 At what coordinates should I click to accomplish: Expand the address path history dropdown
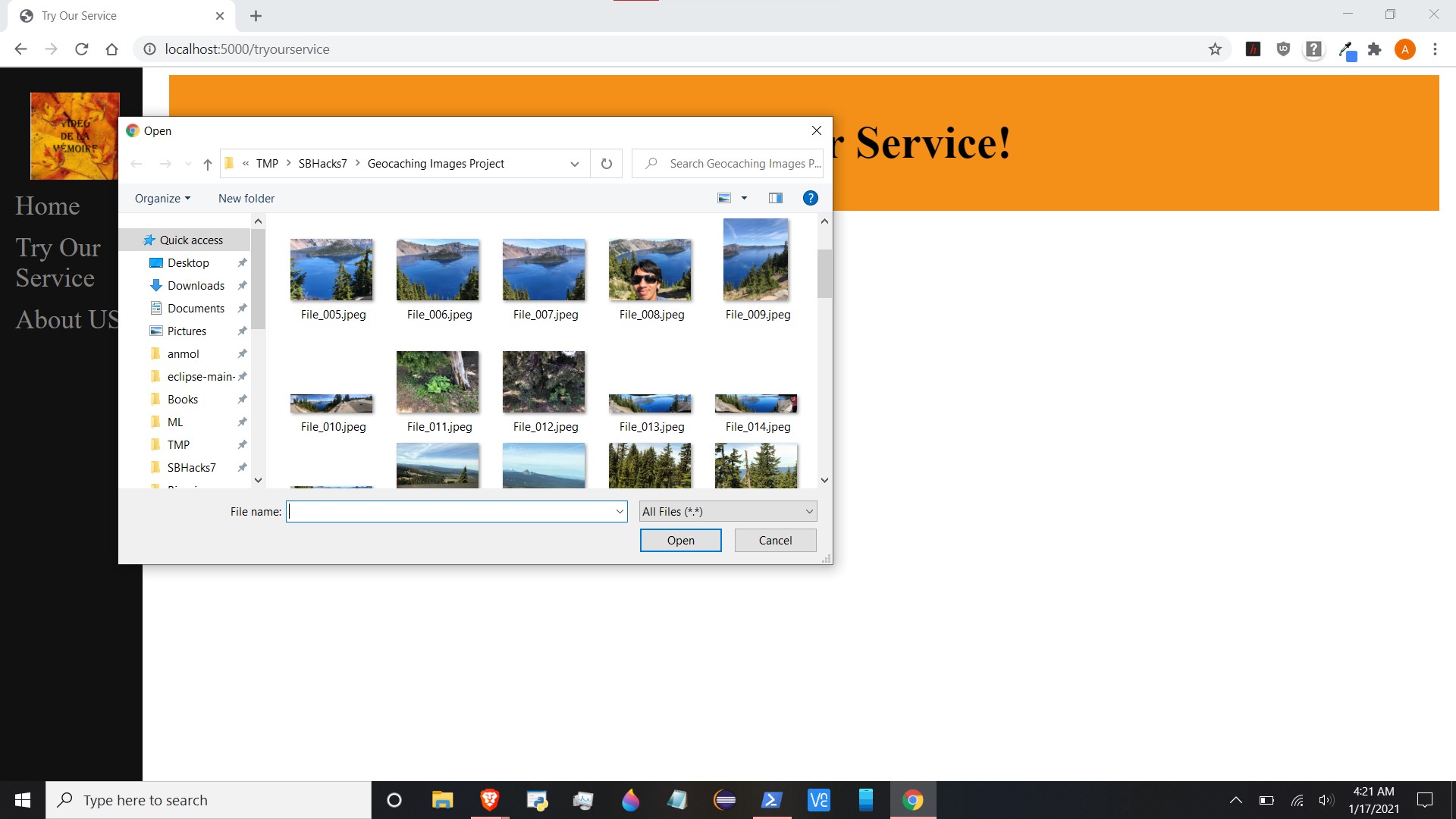click(x=574, y=164)
